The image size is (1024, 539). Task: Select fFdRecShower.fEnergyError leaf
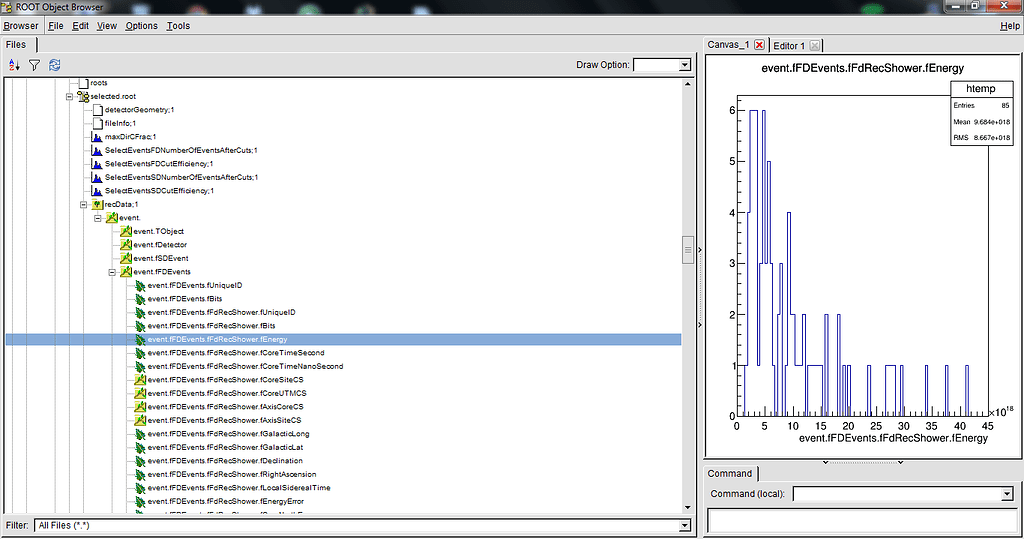click(x=225, y=501)
